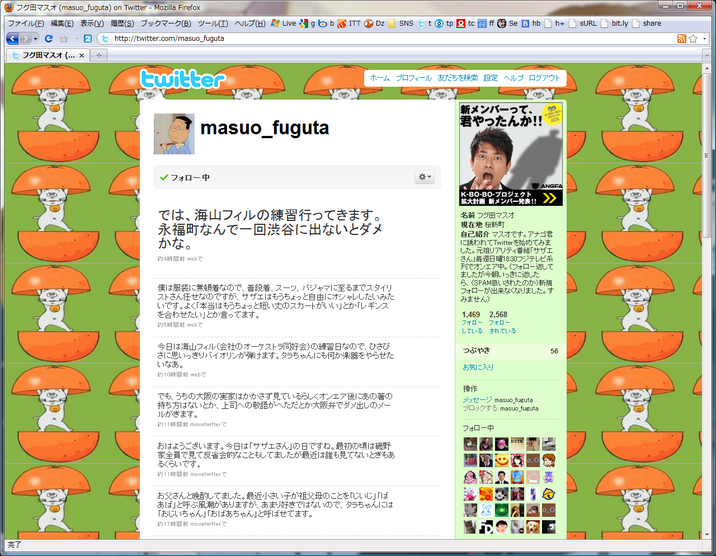Open the 1,469 フォローしている list
The width and height of the screenshot is (716, 556).
472,322
